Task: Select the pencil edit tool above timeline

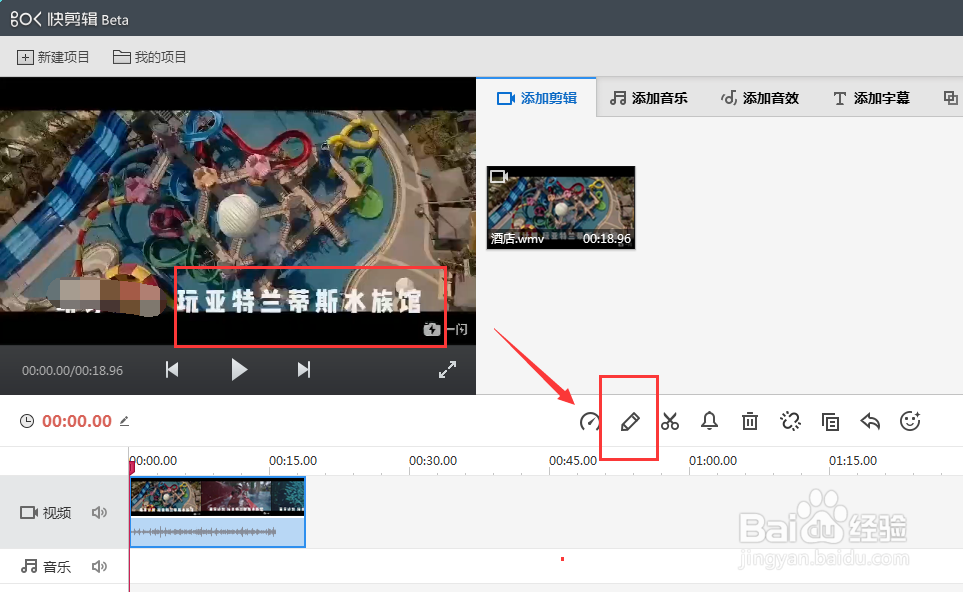Action: pos(629,421)
